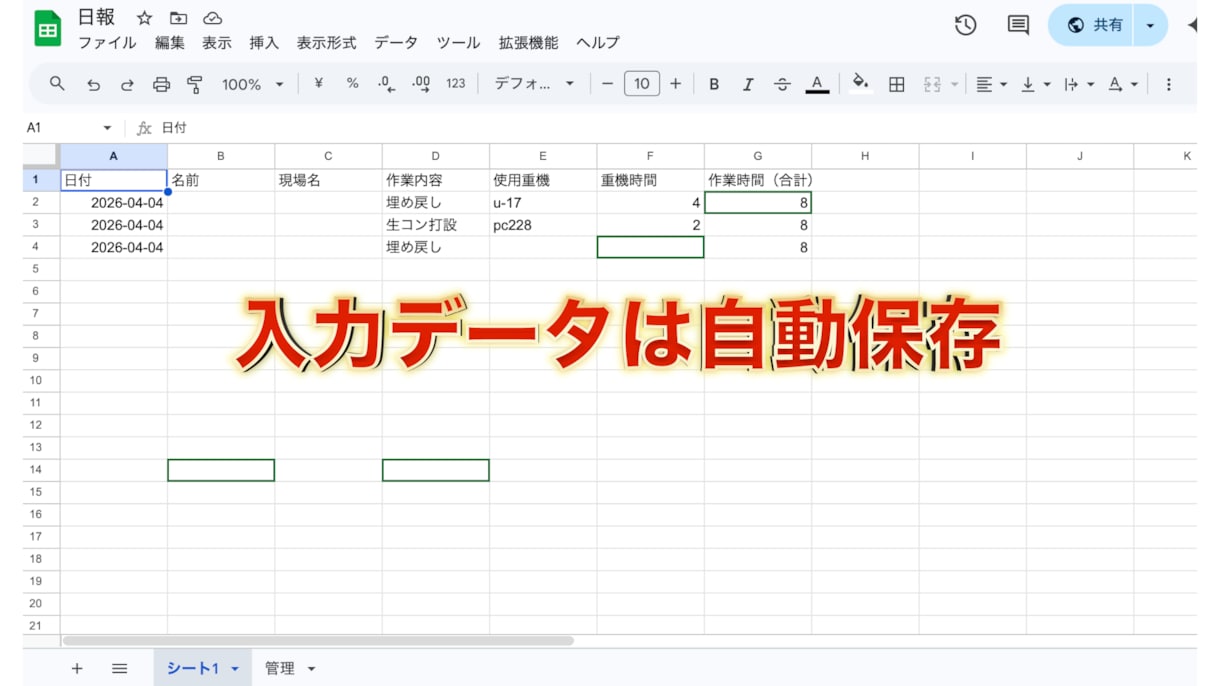Open the fill color picker
This screenshot has height=686, width=1220.
860,84
